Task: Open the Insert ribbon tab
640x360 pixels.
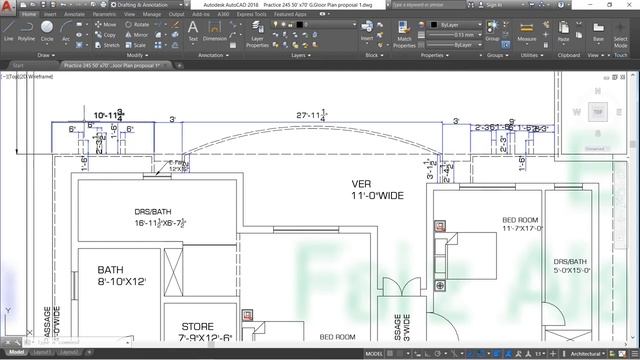Action: 50,14
